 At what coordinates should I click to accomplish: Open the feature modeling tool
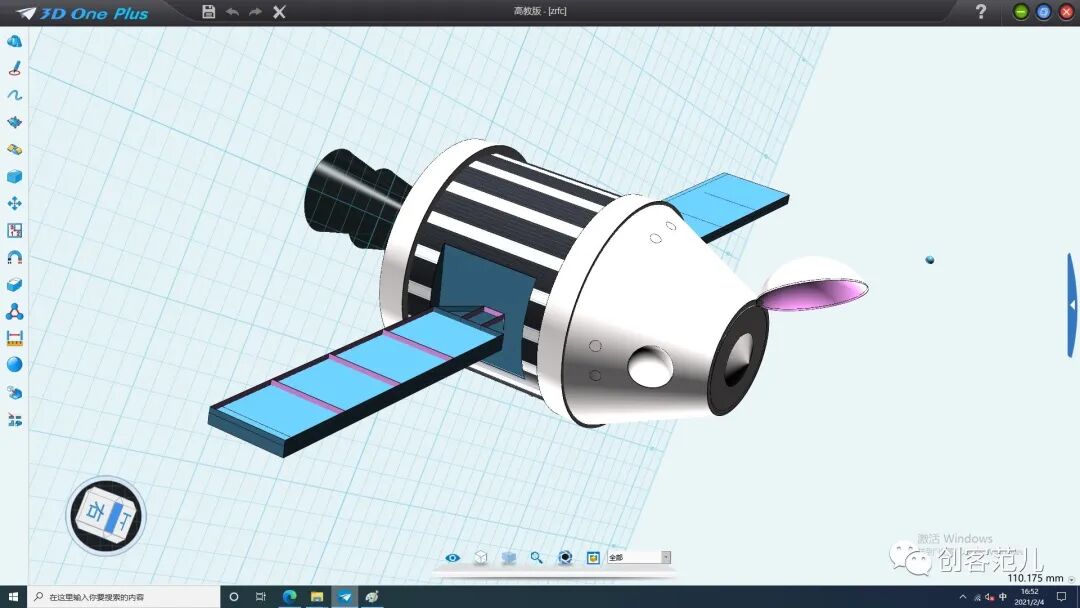click(14, 122)
